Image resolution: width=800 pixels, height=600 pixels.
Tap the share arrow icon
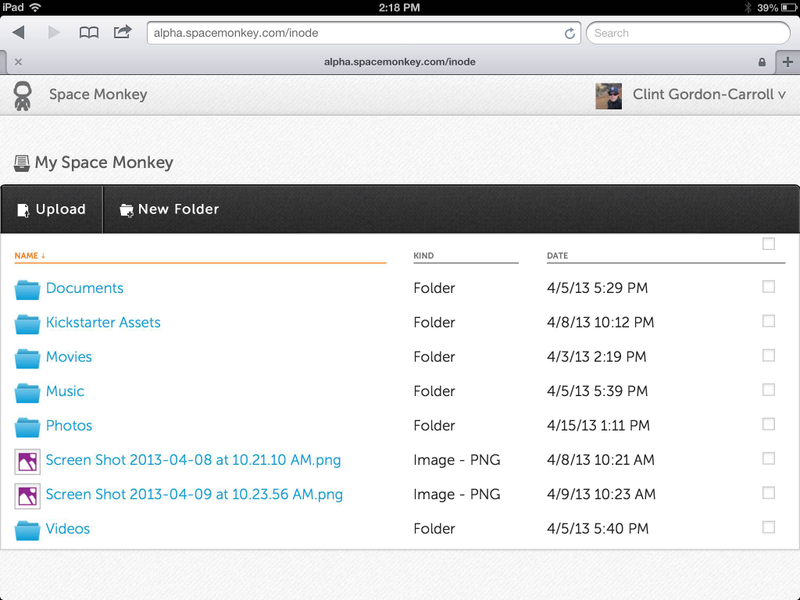coord(122,32)
